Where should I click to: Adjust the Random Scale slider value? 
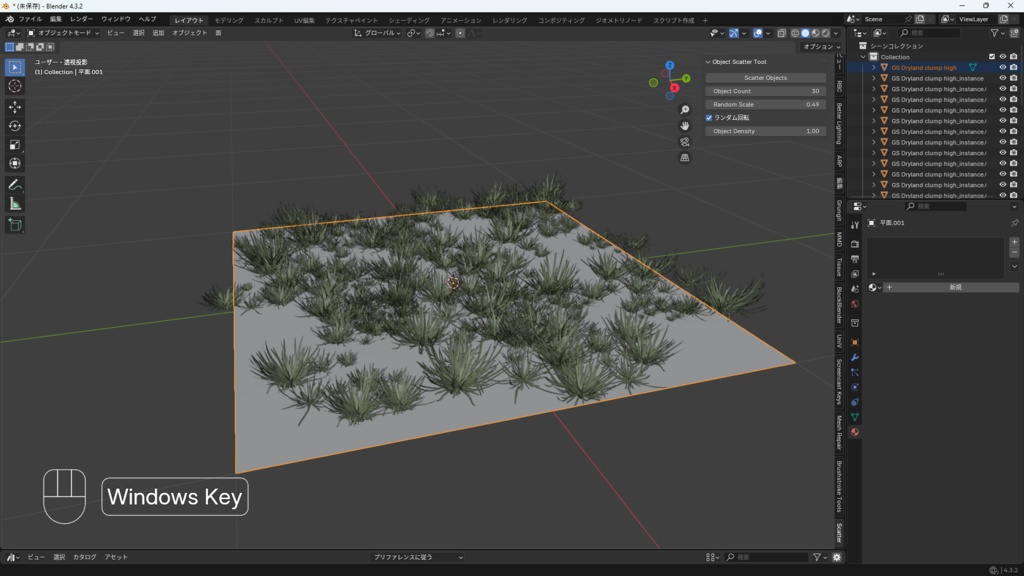[765, 104]
